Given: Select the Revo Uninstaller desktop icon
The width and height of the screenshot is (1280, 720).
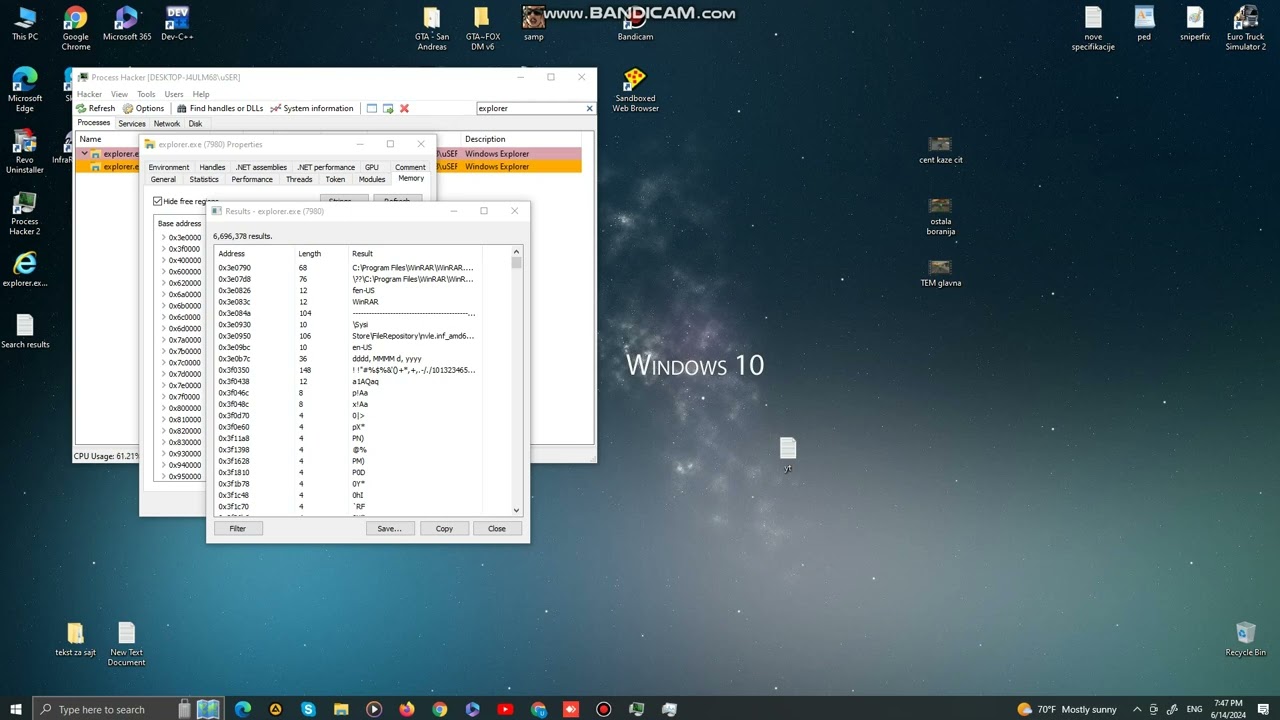Looking at the screenshot, I should (25, 152).
